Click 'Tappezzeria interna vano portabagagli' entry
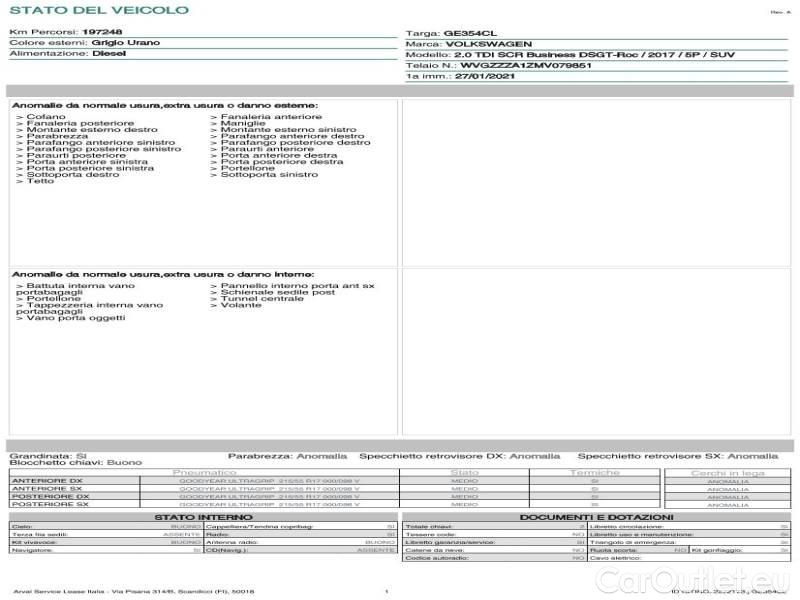 [89, 308]
